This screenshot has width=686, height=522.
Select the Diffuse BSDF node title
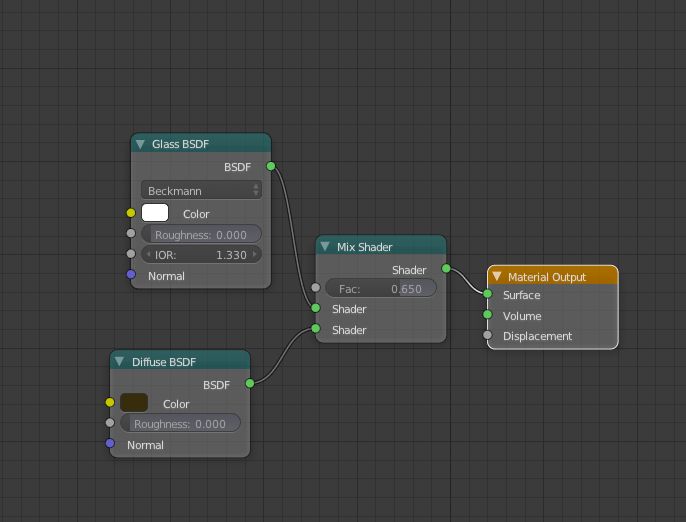[164, 362]
